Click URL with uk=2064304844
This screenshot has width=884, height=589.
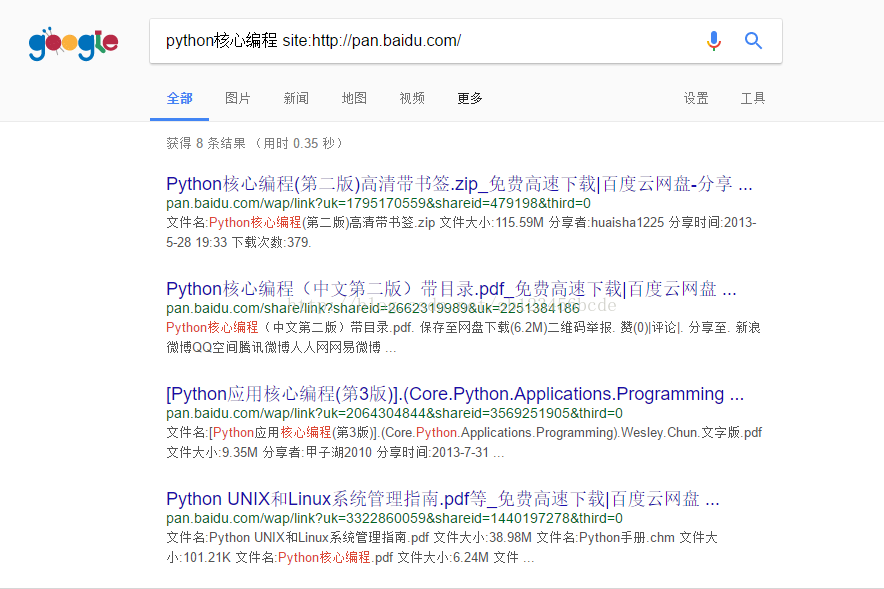394,413
